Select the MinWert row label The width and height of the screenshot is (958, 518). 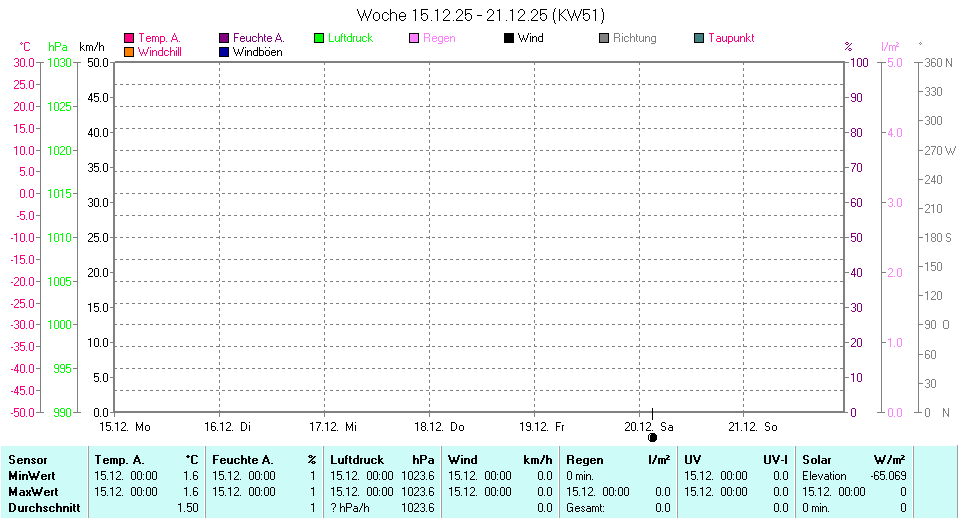pos(32,476)
